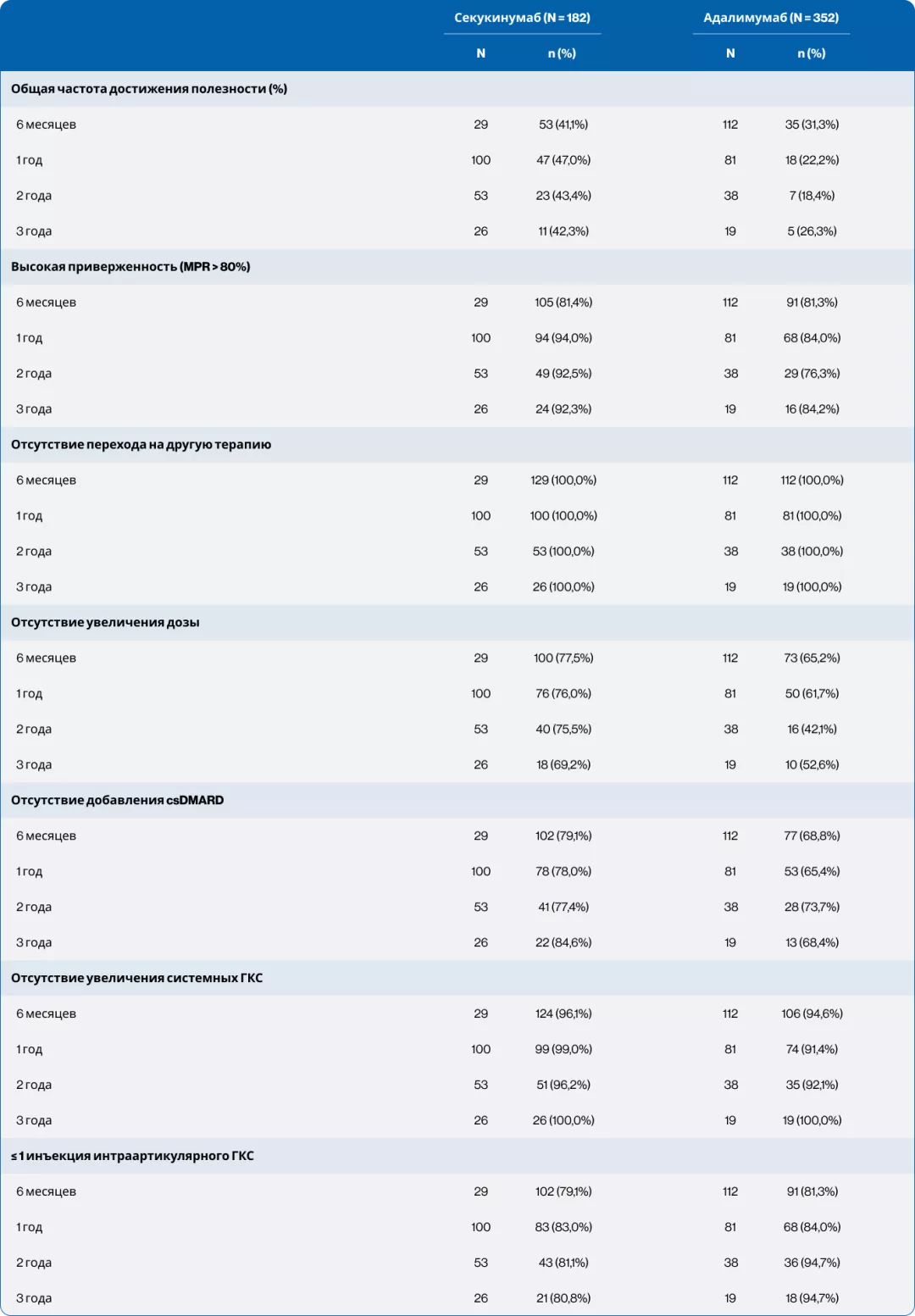Click the Адалимумаб (N = 352) column header

[x=771, y=18]
